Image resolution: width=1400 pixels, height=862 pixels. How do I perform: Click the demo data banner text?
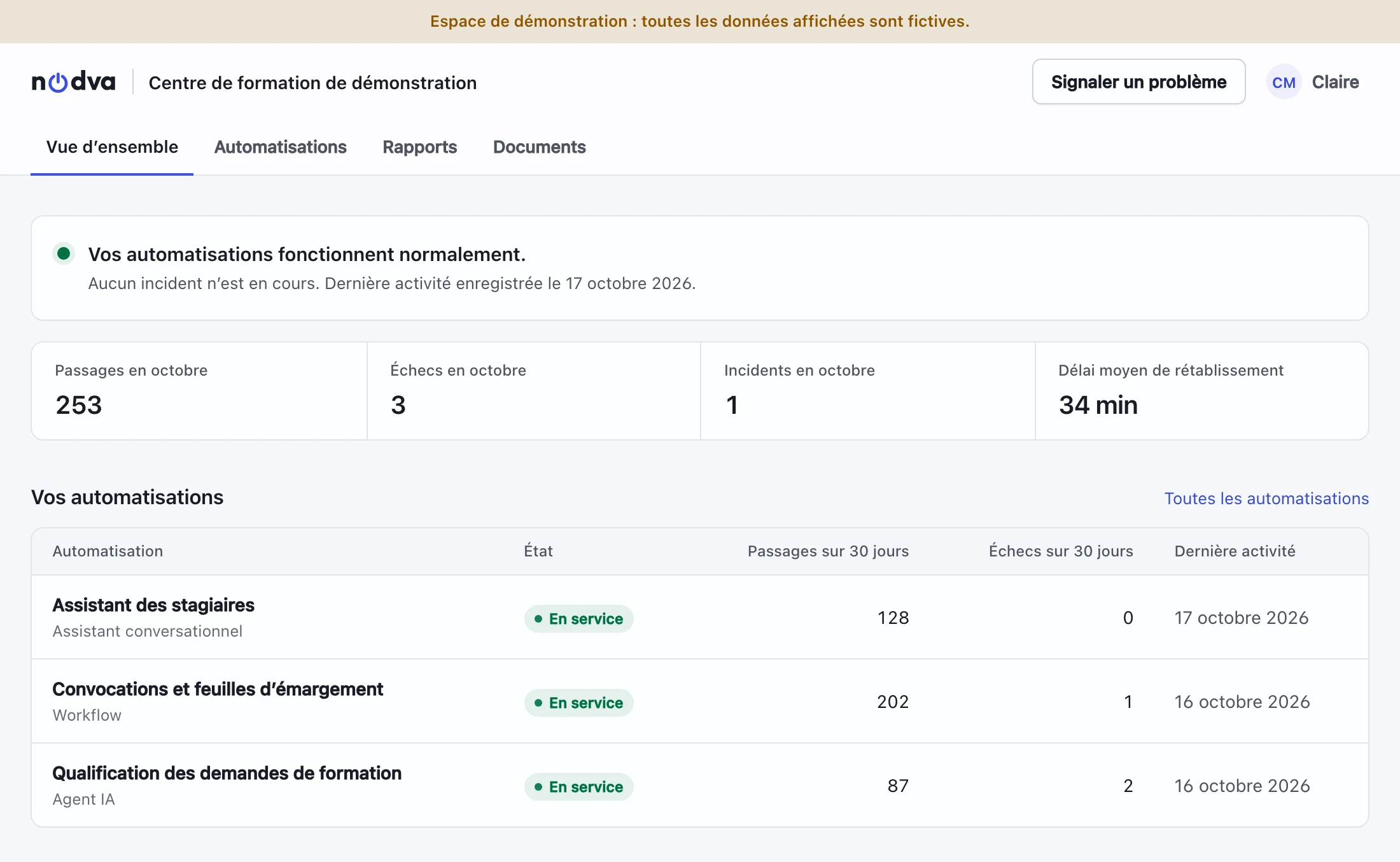click(x=700, y=21)
